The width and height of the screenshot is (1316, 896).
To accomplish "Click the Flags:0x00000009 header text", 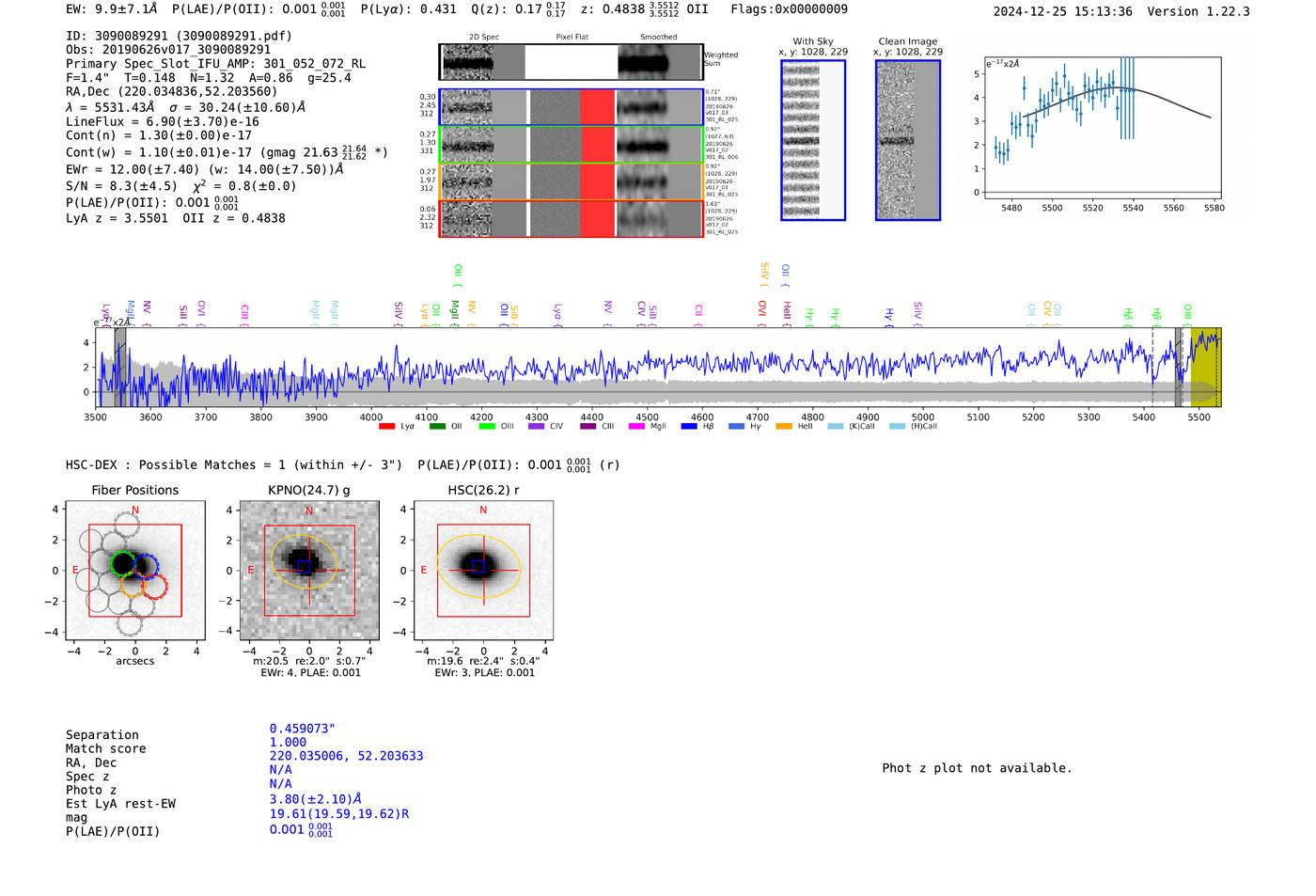I will [x=789, y=9].
